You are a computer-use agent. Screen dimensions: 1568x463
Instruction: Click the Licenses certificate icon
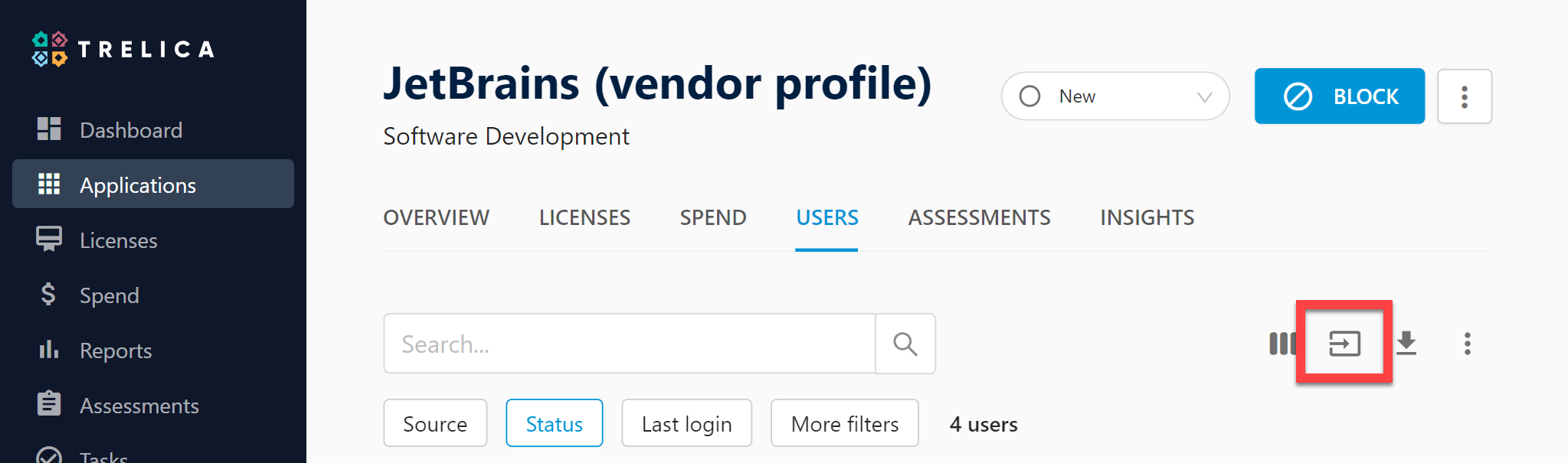pyautogui.click(x=49, y=239)
